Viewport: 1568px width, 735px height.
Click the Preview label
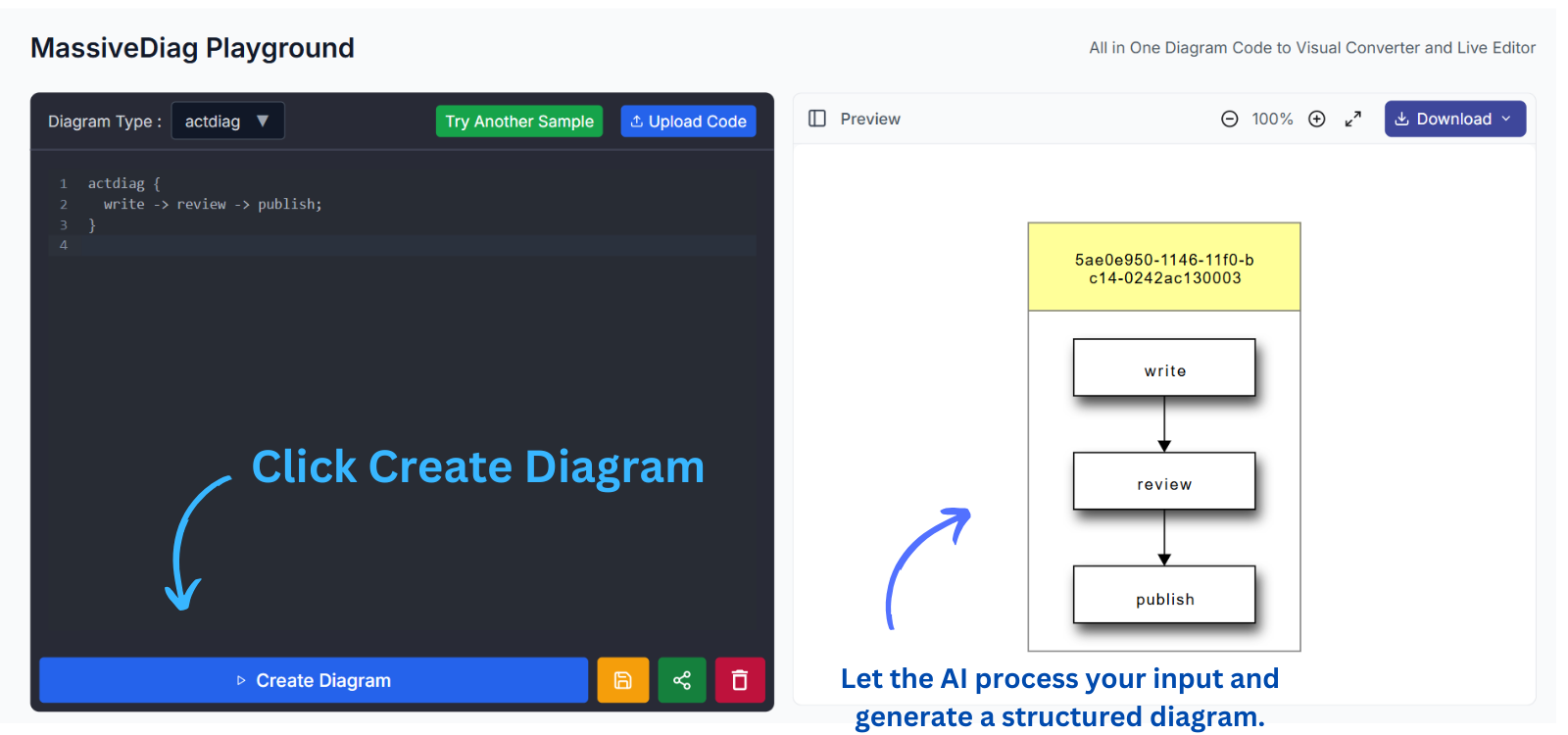click(870, 119)
